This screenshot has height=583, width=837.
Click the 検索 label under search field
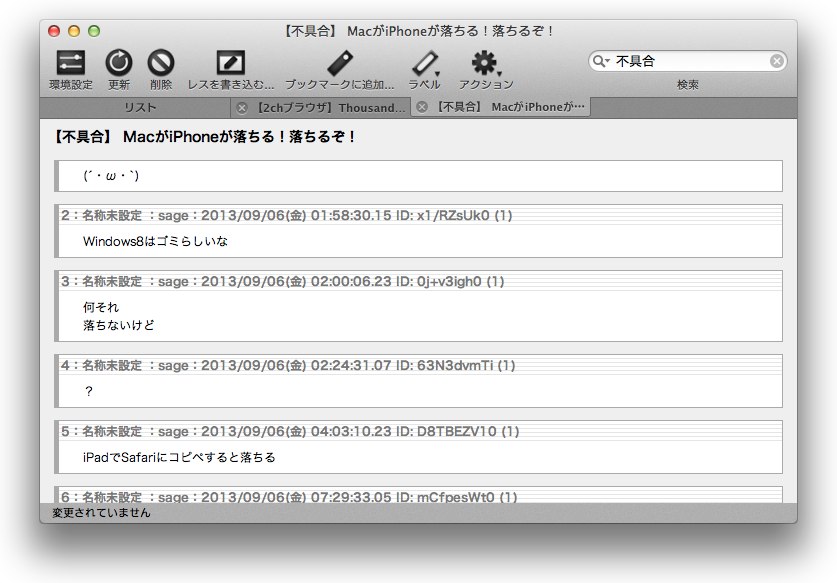(688, 84)
